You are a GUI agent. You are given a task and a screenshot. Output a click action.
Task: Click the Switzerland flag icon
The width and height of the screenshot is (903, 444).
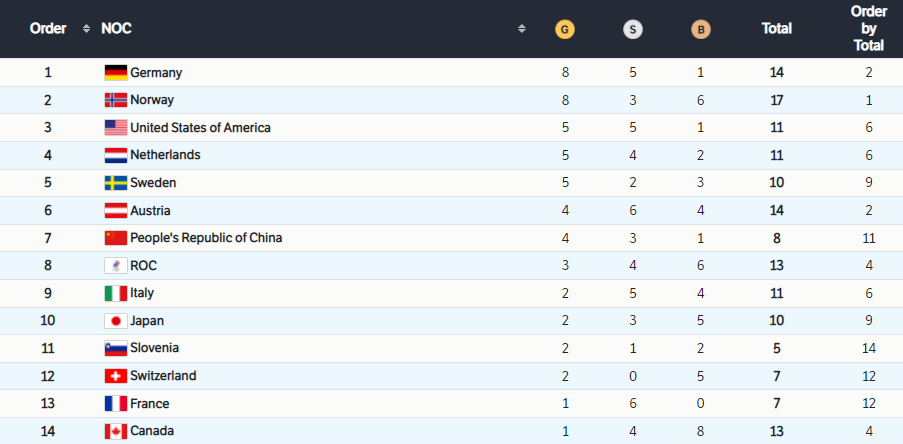(116, 376)
